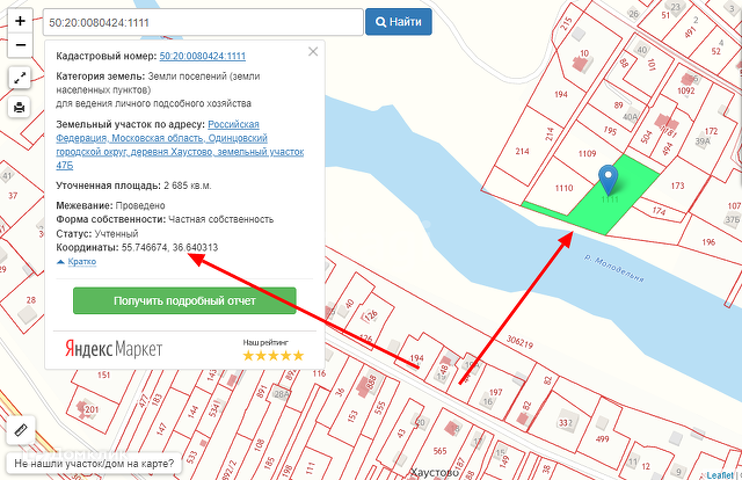Select parcel 194 north of river
Image resolution: width=742 pixels, height=480 pixels.
click(x=561, y=95)
